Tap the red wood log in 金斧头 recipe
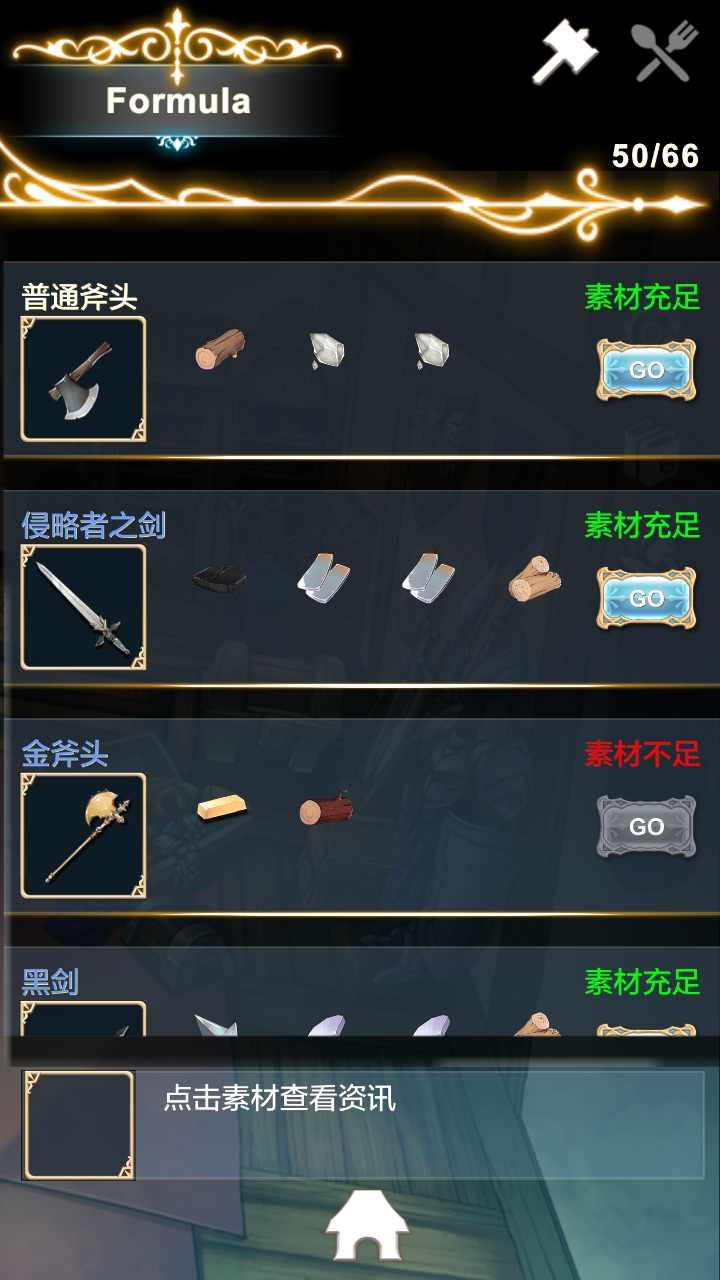The width and height of the screenshot is (720, 1280). click(326, 807)
